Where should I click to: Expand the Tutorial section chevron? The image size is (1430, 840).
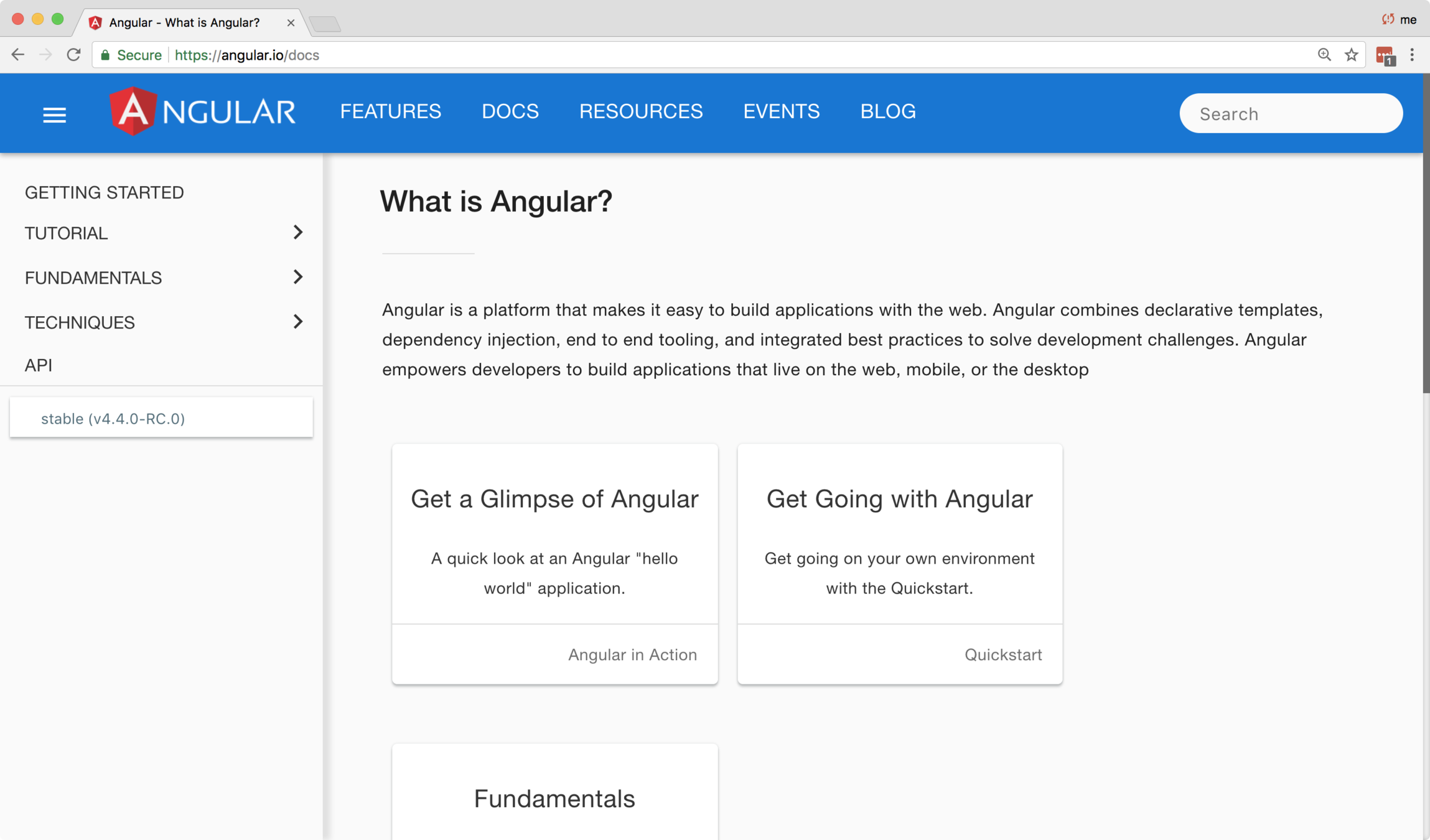[297, 233]
